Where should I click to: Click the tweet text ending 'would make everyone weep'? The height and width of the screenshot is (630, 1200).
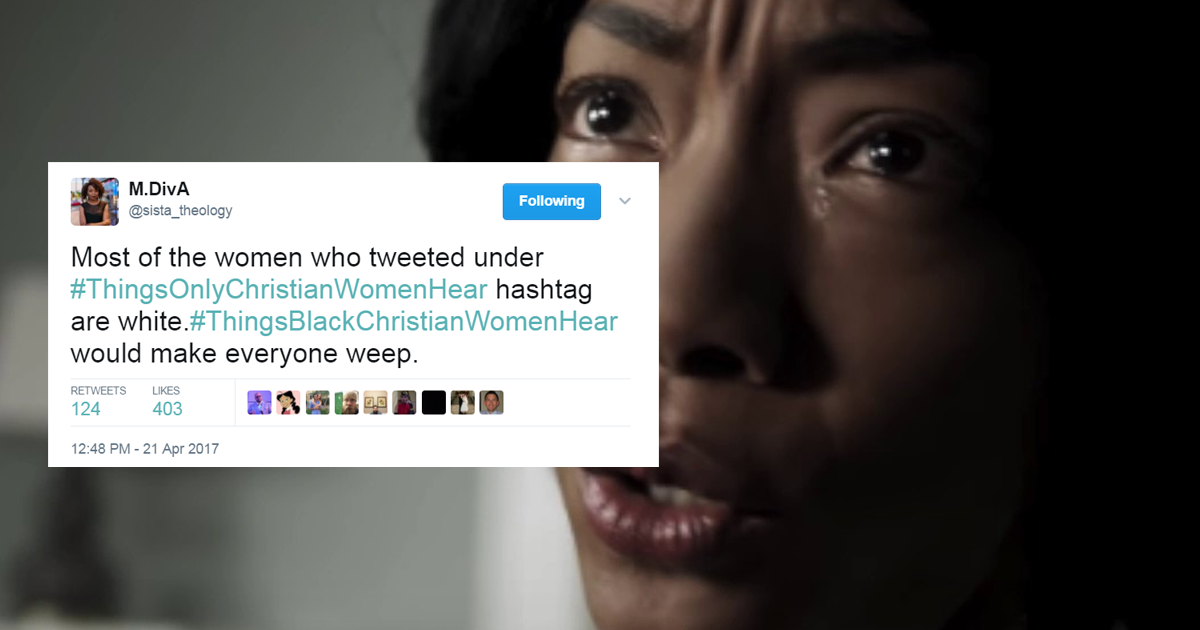pyautogui.click(x=345, y=306)
